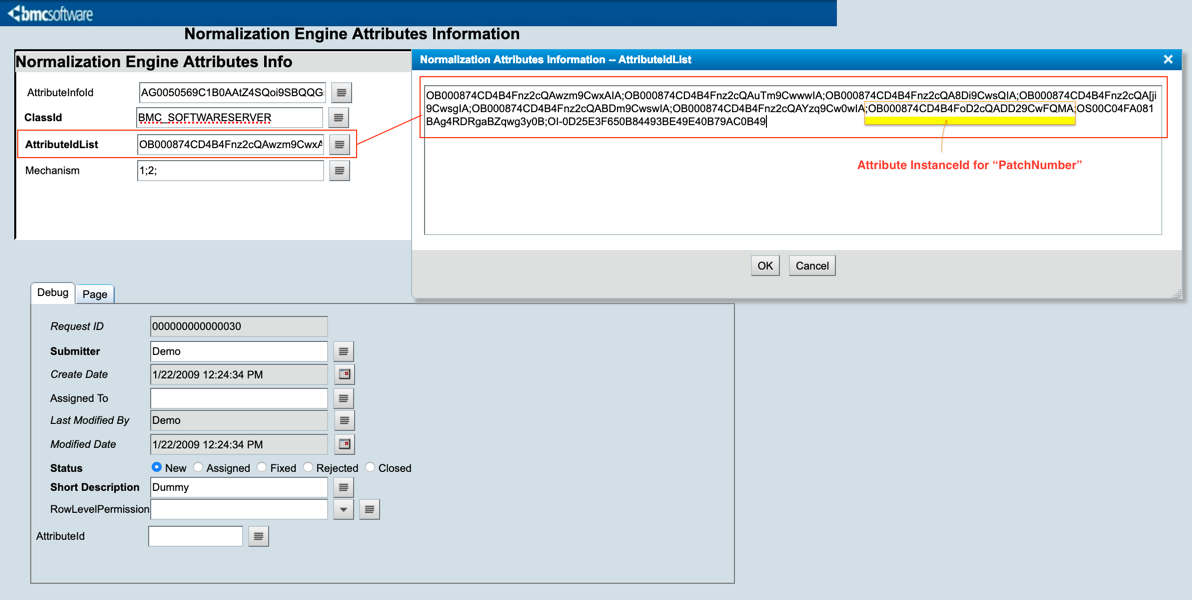Click into the Short Description input field
The height and width of the screenshot is (600, 1192).
pyautogui.click(x=238, y=488)
